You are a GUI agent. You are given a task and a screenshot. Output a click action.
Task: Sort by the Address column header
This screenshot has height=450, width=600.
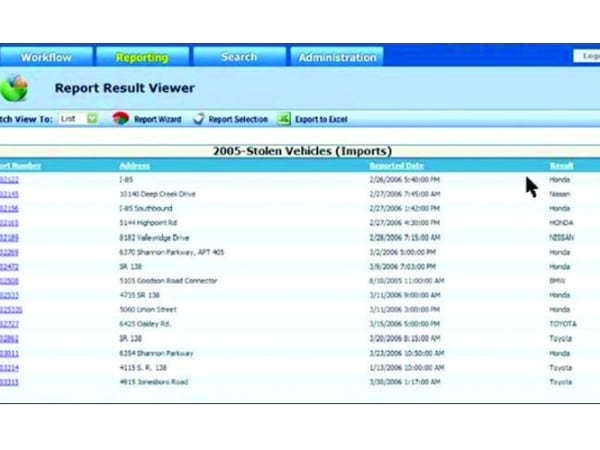pyautogui.click(x=135, y=165)
